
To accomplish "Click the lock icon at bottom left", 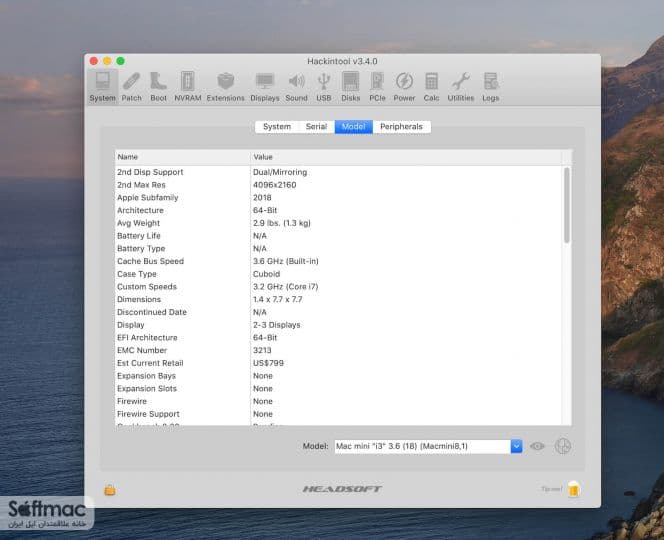I will click(110, 490).
